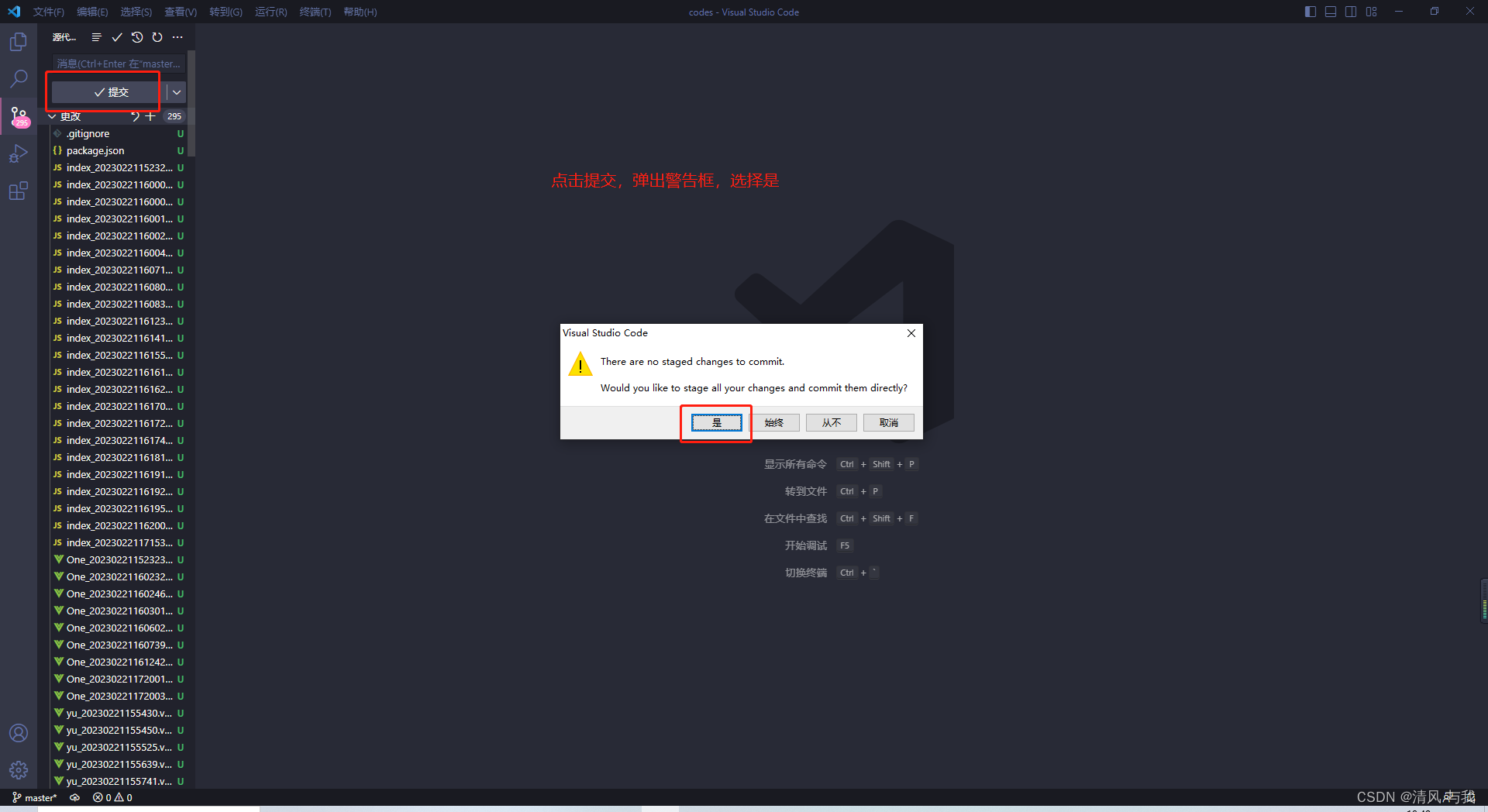Open the Accounts menu icon
1488x812 pixels.
click(x=19, y=733)
